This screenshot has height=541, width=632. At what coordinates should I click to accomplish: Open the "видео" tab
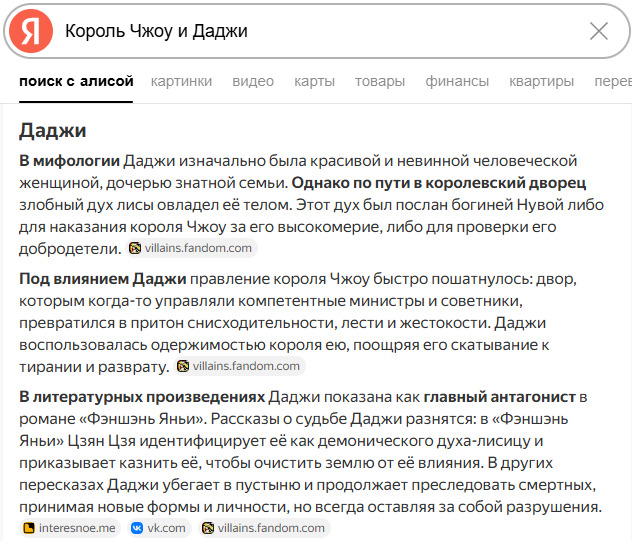pos(253,81)
